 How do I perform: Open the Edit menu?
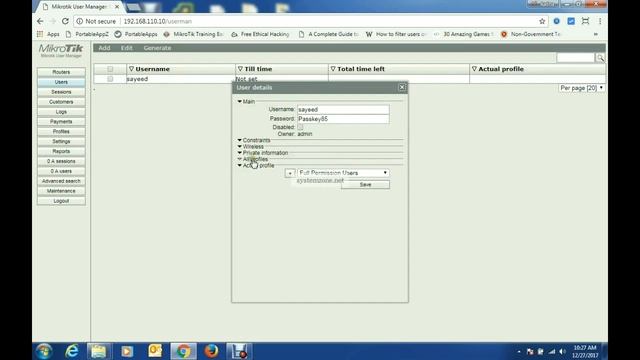point(127,48)
